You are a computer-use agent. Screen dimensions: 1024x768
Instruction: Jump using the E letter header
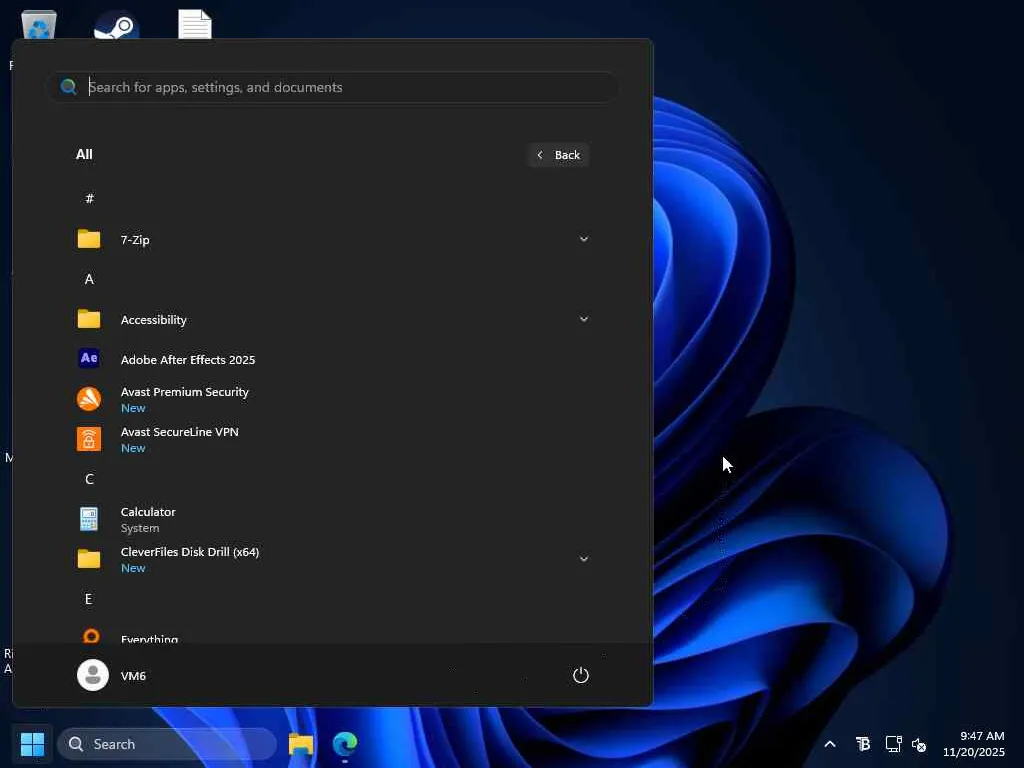tap(88, 599)
